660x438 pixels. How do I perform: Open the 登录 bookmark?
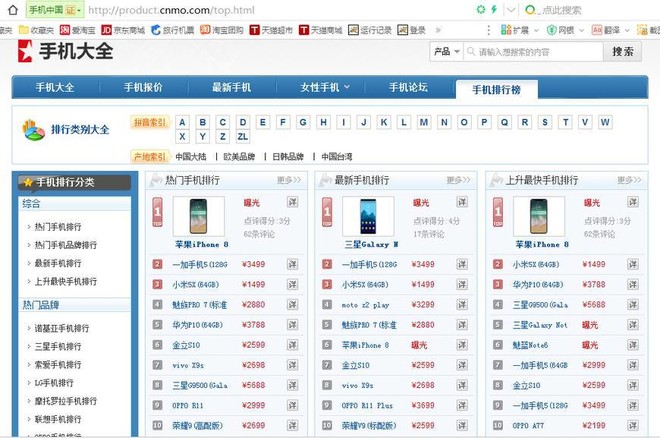pyautogui.click(x=411, y=30)
